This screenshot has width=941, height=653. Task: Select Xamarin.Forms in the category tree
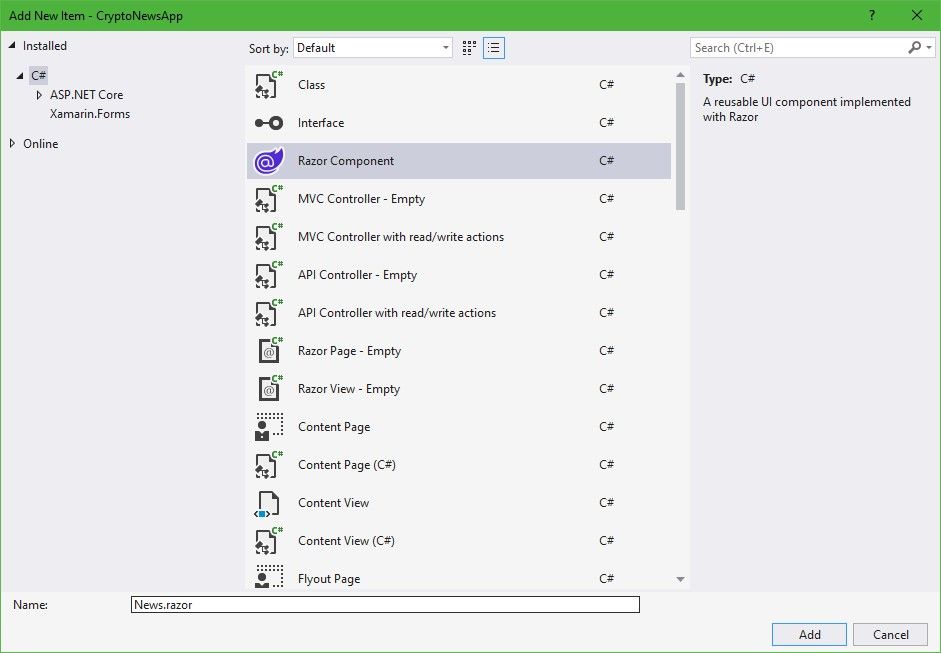(90, 114)
